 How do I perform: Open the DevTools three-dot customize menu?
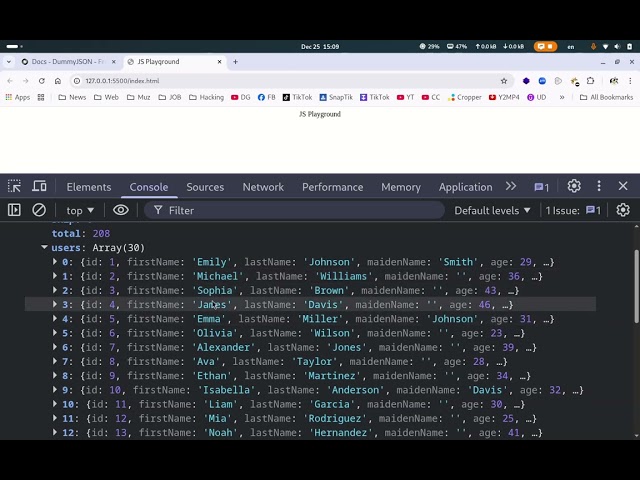coord(599,186)
